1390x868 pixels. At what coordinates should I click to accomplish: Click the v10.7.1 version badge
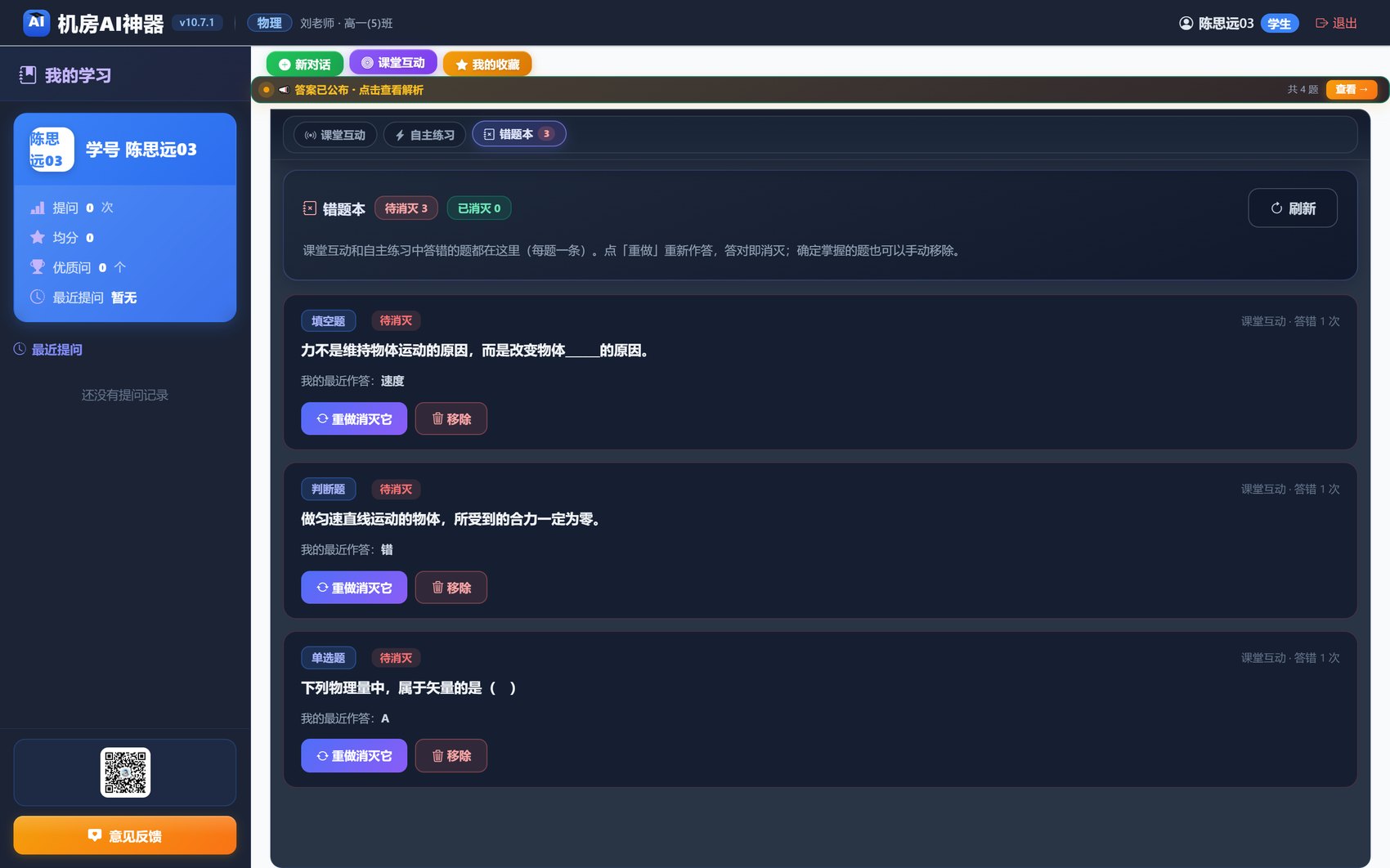click(197, 23)
